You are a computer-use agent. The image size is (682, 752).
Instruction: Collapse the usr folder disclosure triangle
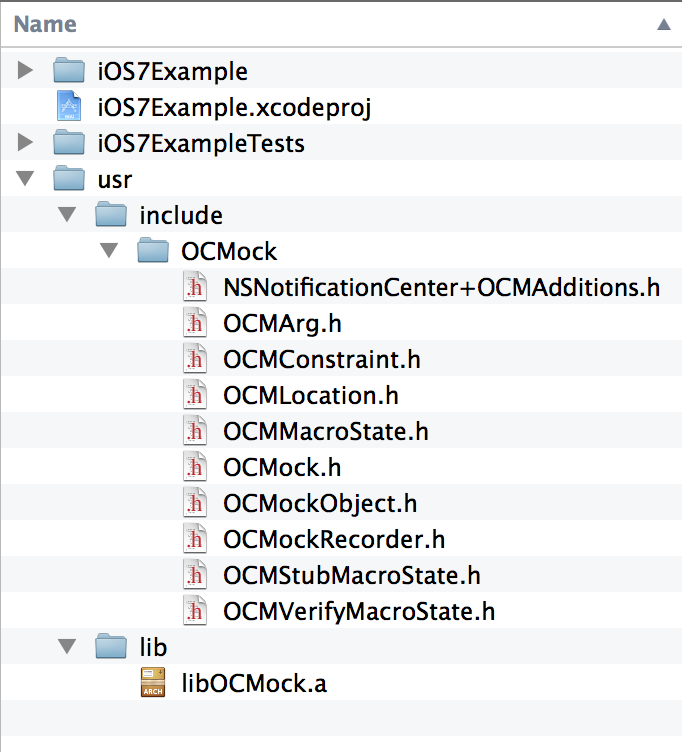tap(25, 178)
